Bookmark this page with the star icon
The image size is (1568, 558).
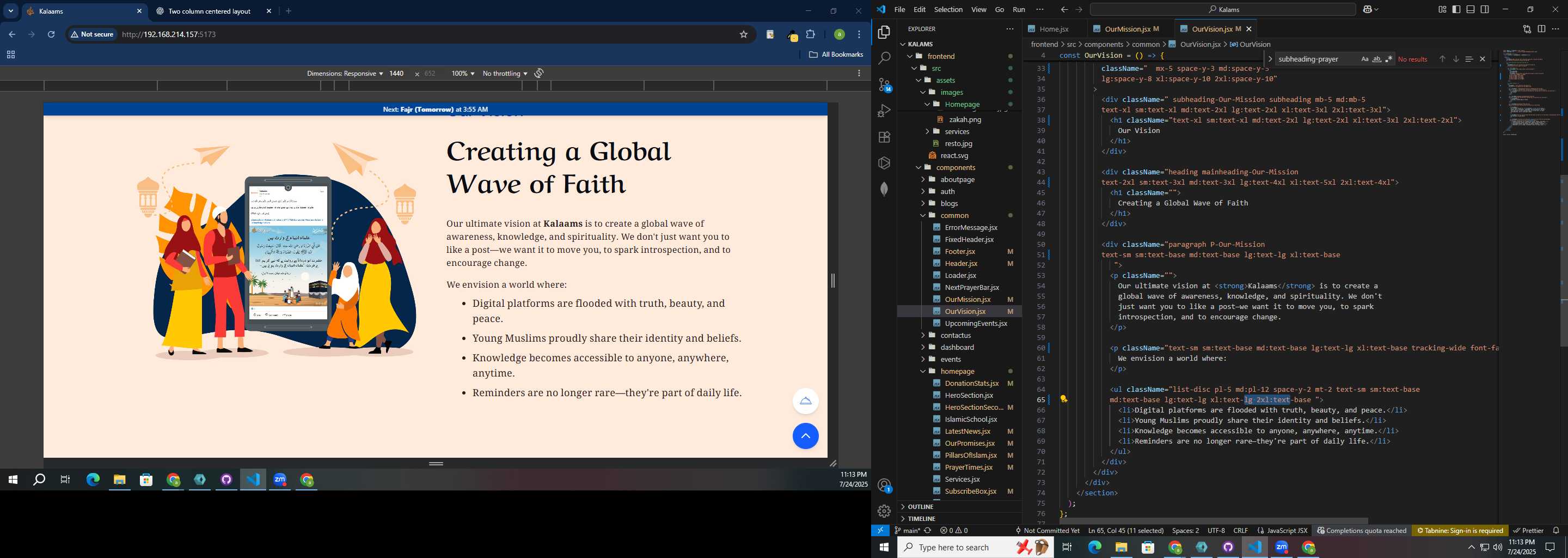743,35
